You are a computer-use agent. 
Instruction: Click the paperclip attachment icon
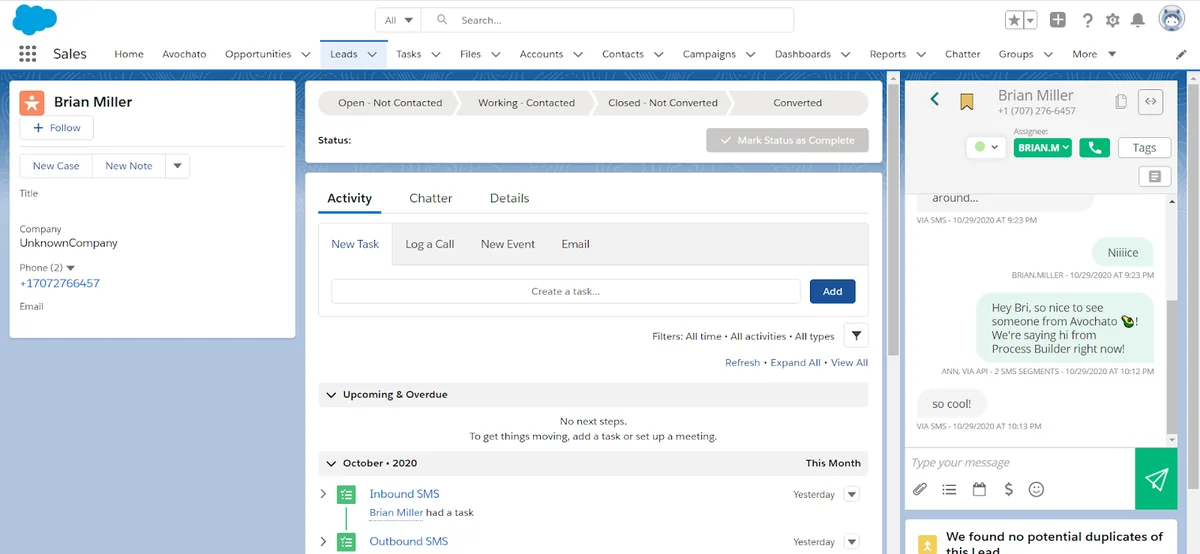(x=920, y=489)
